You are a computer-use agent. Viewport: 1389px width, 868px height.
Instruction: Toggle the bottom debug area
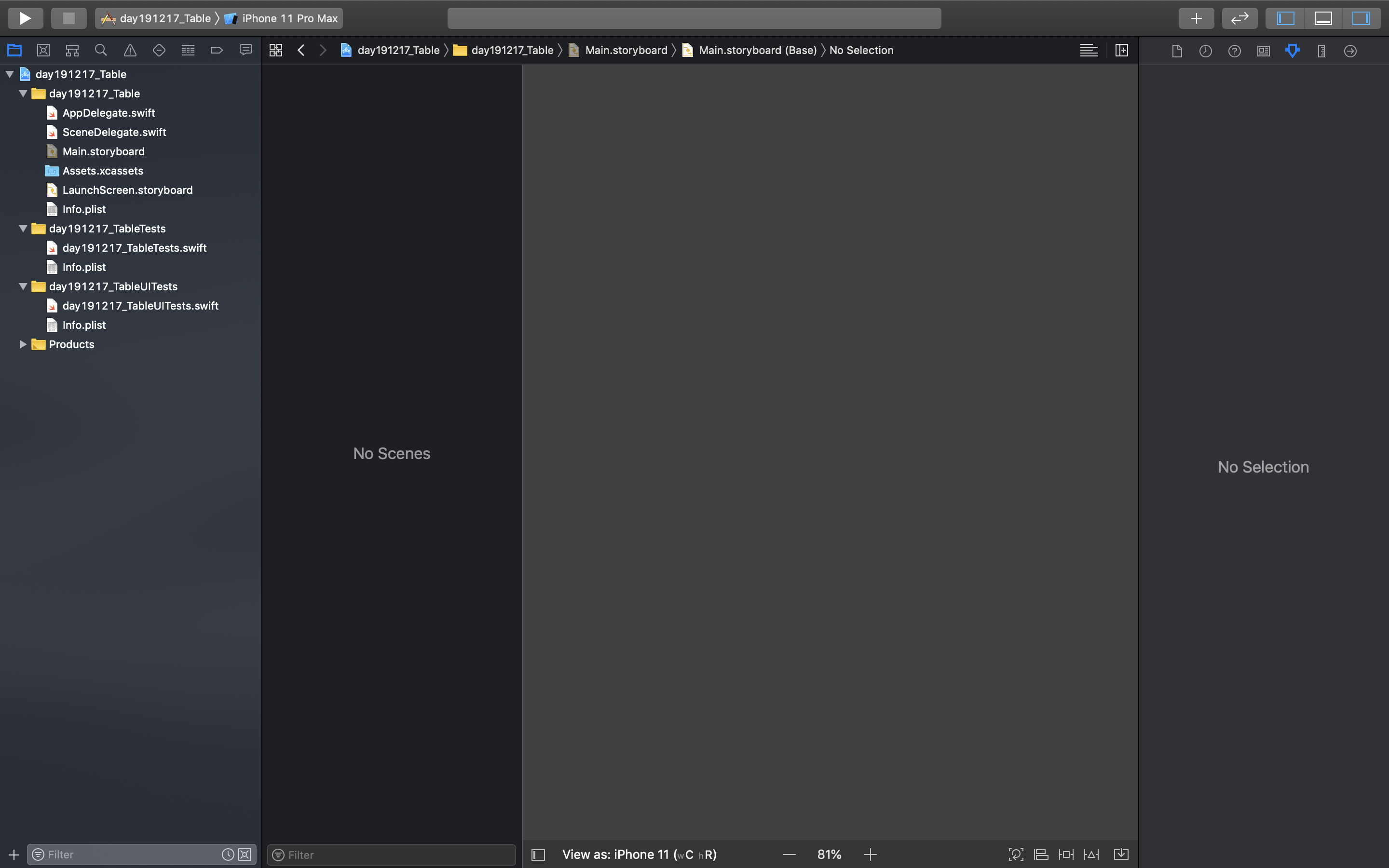click(1323, 18)
